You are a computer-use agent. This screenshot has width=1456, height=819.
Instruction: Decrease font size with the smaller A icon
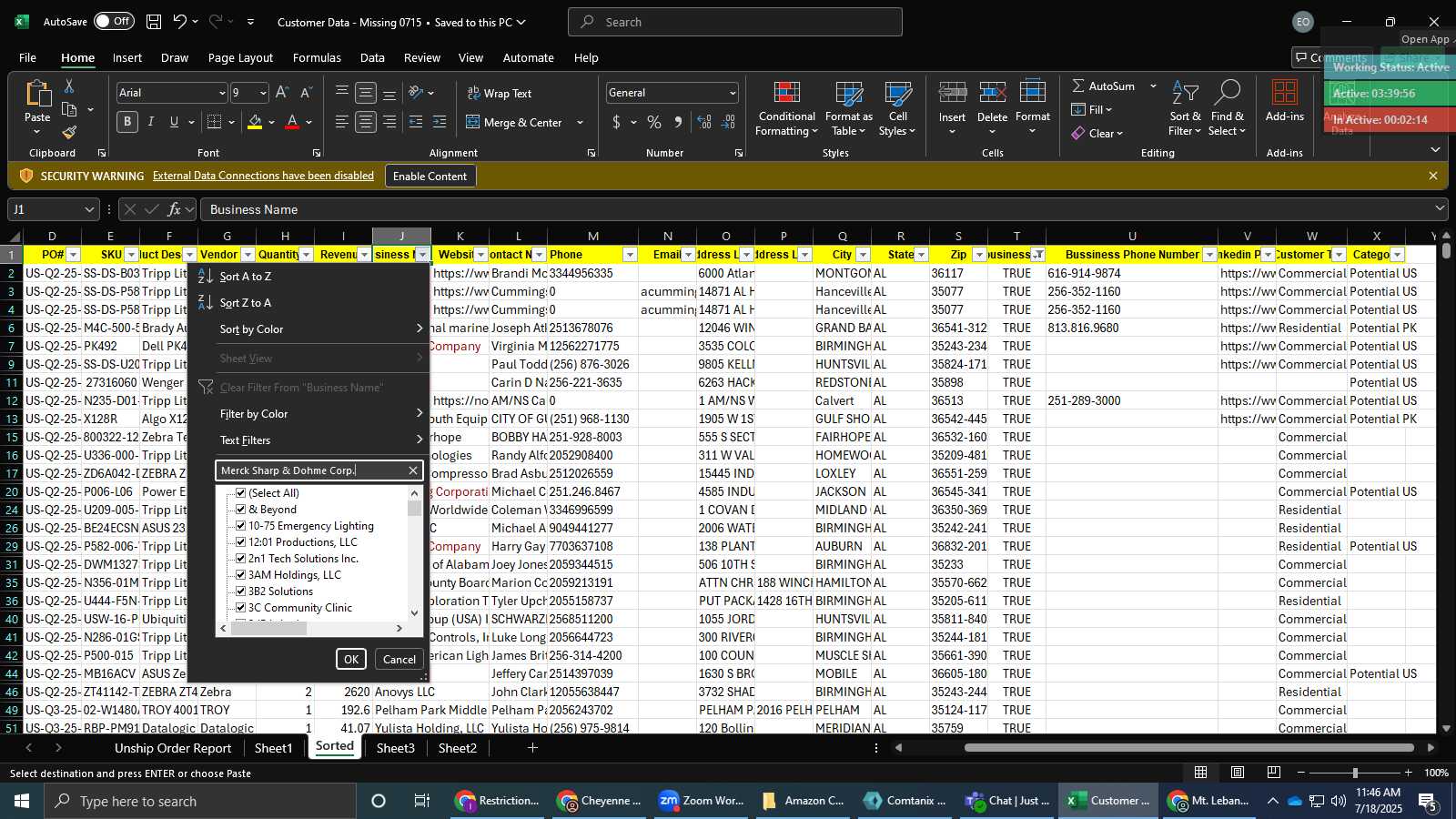click(306, 93)
